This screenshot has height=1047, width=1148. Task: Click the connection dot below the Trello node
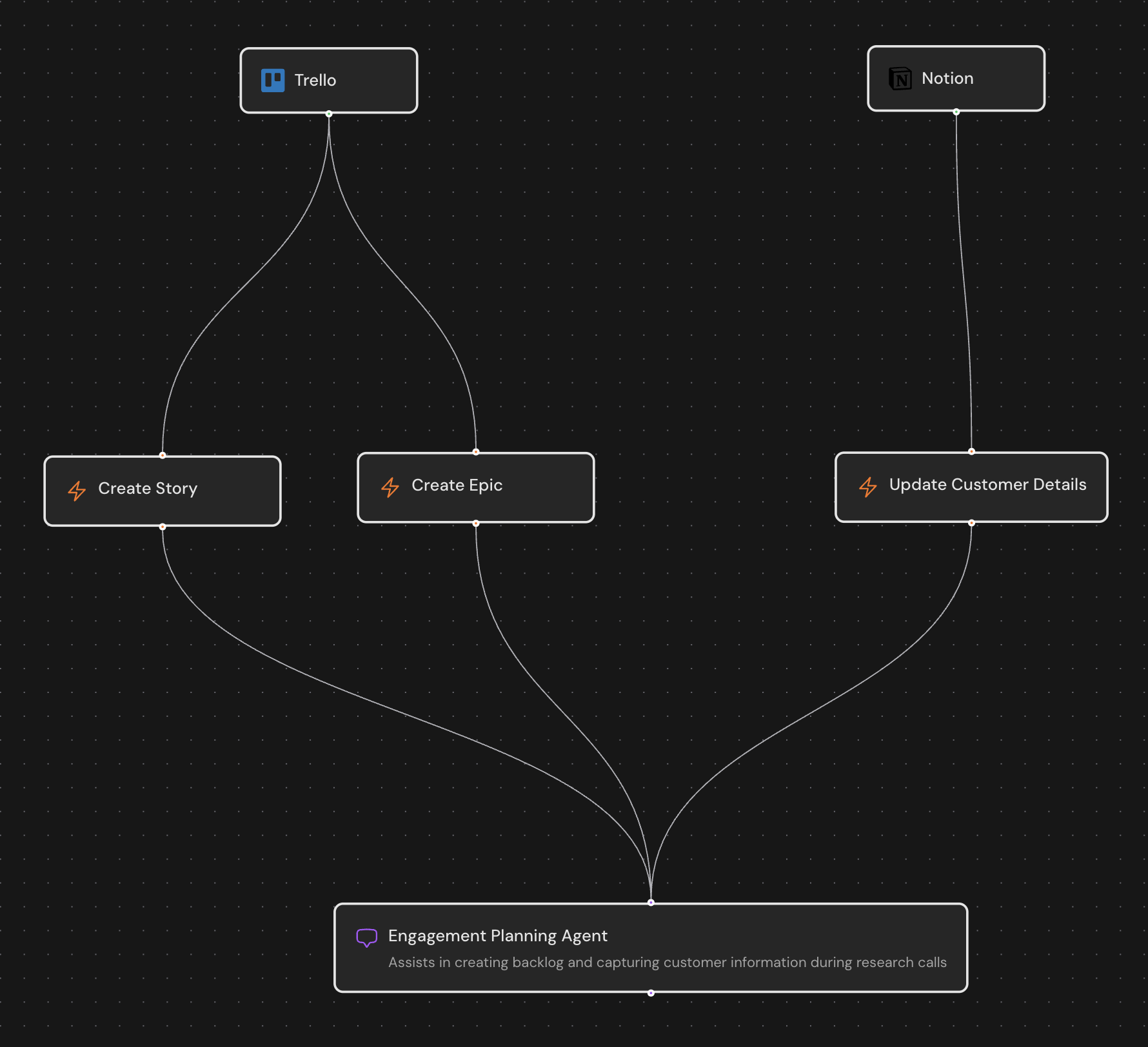tap(329, 113)
